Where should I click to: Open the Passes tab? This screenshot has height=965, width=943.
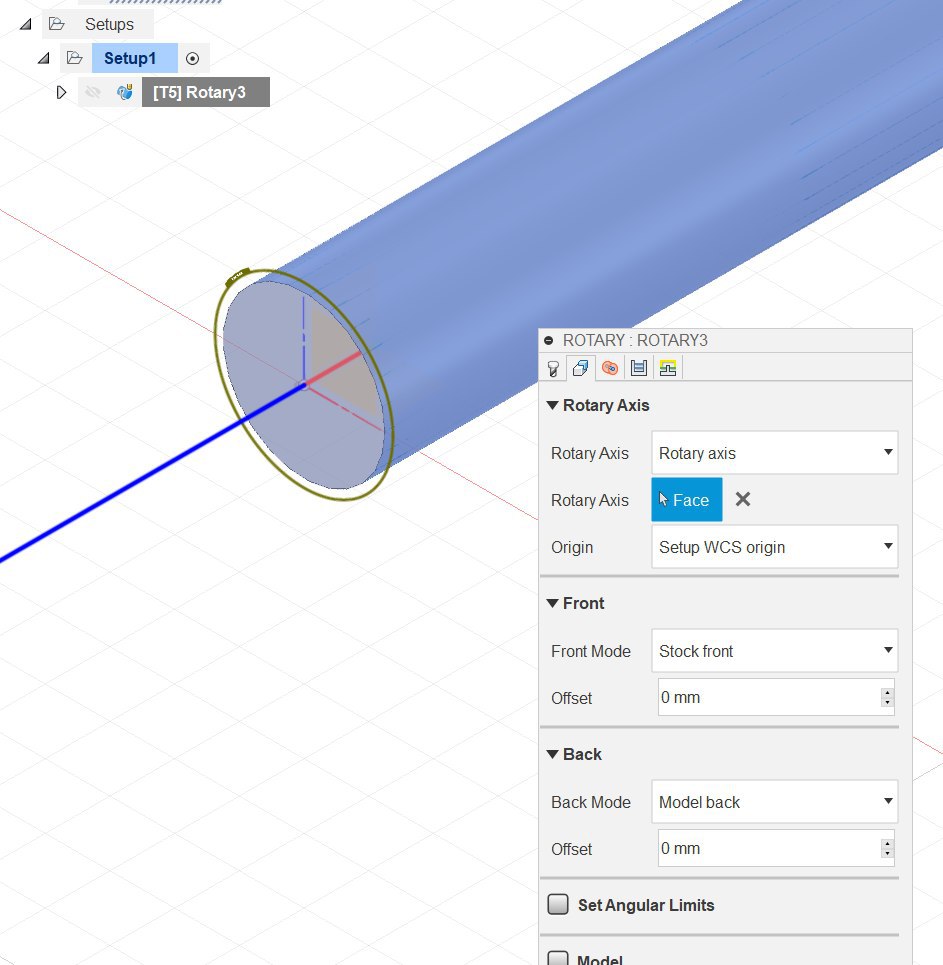pos(639,368)
